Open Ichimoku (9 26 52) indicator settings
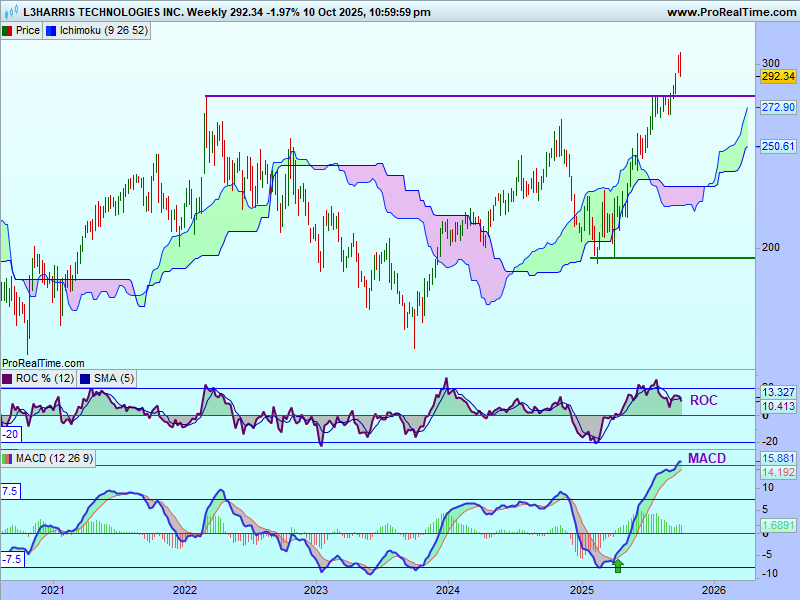The height and width of the screenshot is (600, 800). coord(104,30)
